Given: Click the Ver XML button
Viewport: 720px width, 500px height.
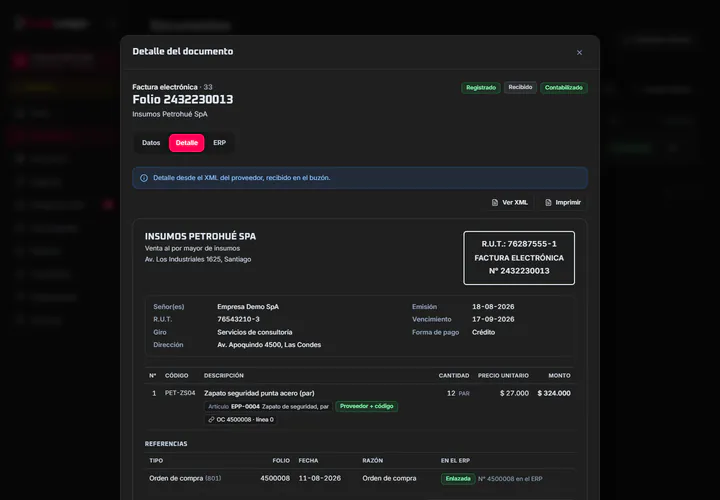Looking at the screenshot, I should (509, 202).
